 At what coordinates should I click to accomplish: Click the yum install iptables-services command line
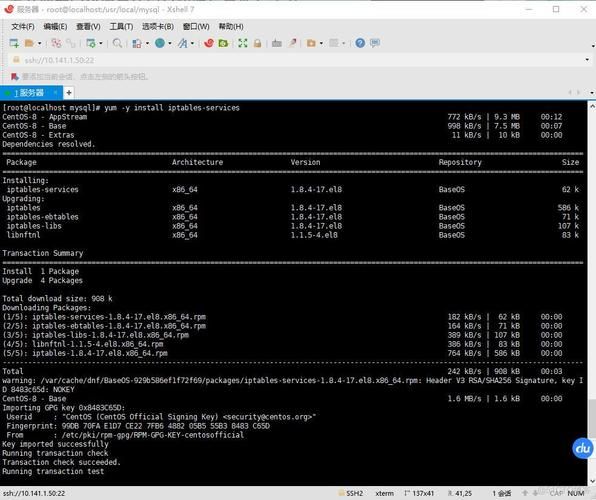(121, 108)
